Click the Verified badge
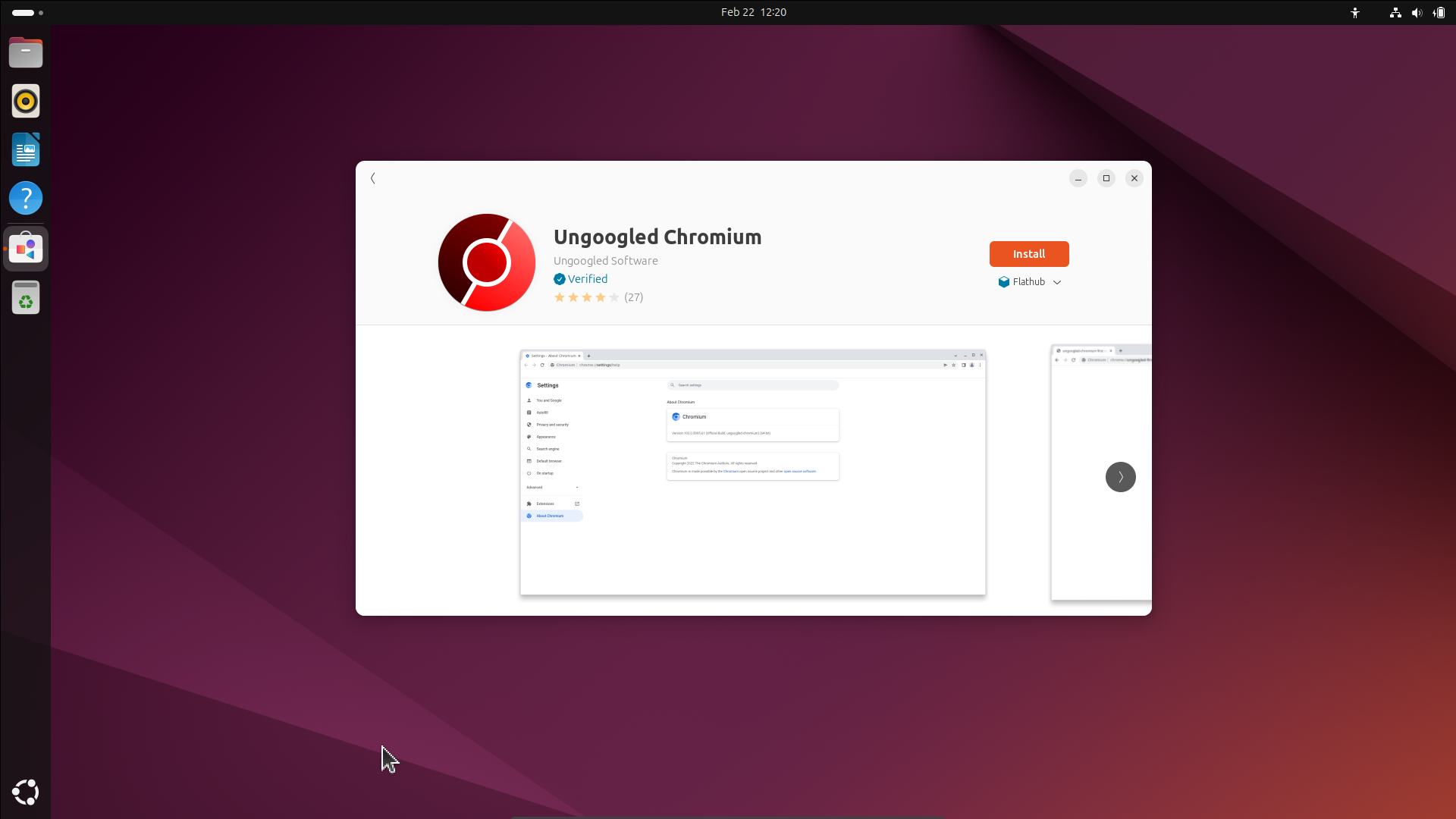 coord(581,279)
